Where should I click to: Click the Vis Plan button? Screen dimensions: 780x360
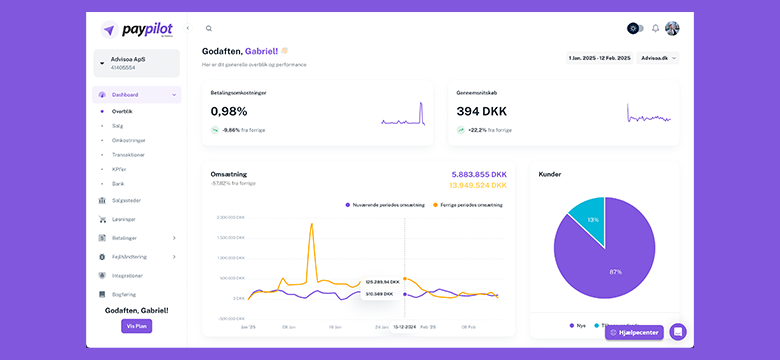point(136,326)
